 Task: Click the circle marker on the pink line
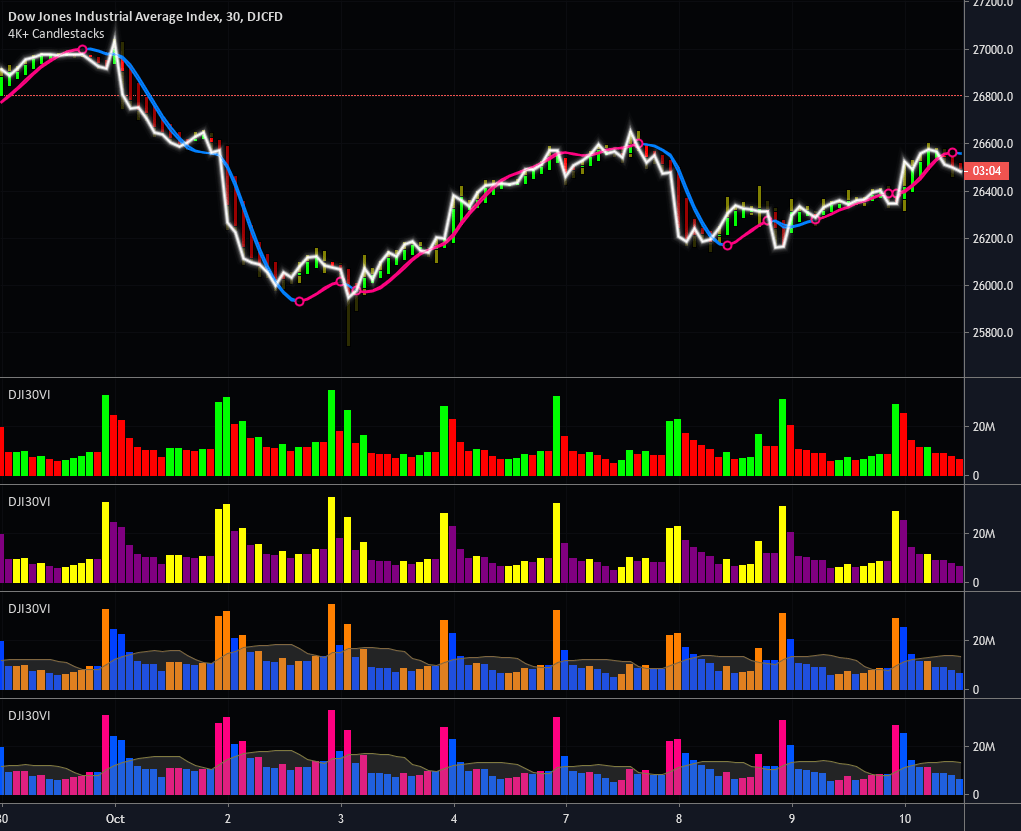(298, 301)
